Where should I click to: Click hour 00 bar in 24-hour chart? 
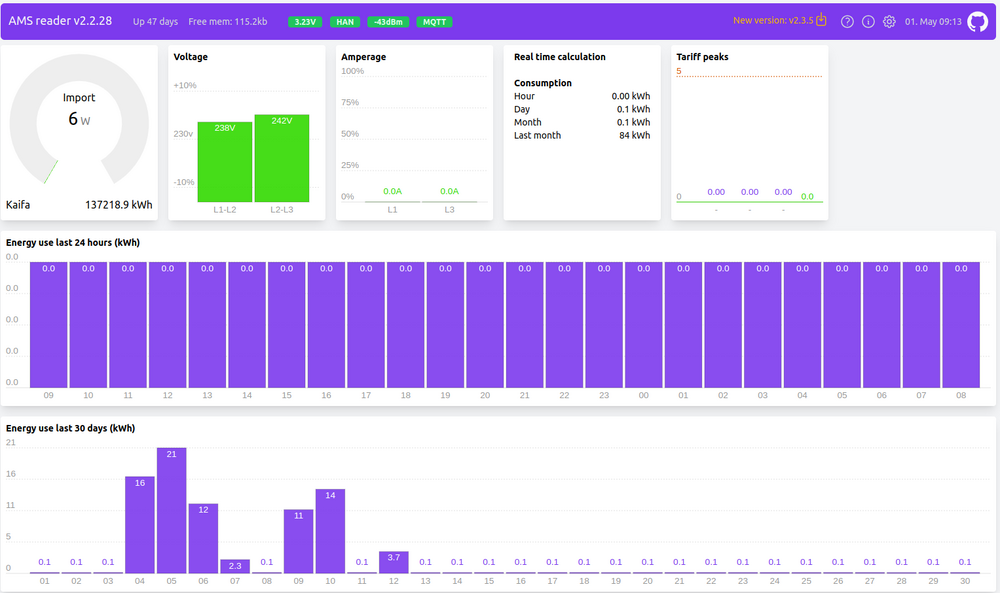pos(643,325)
